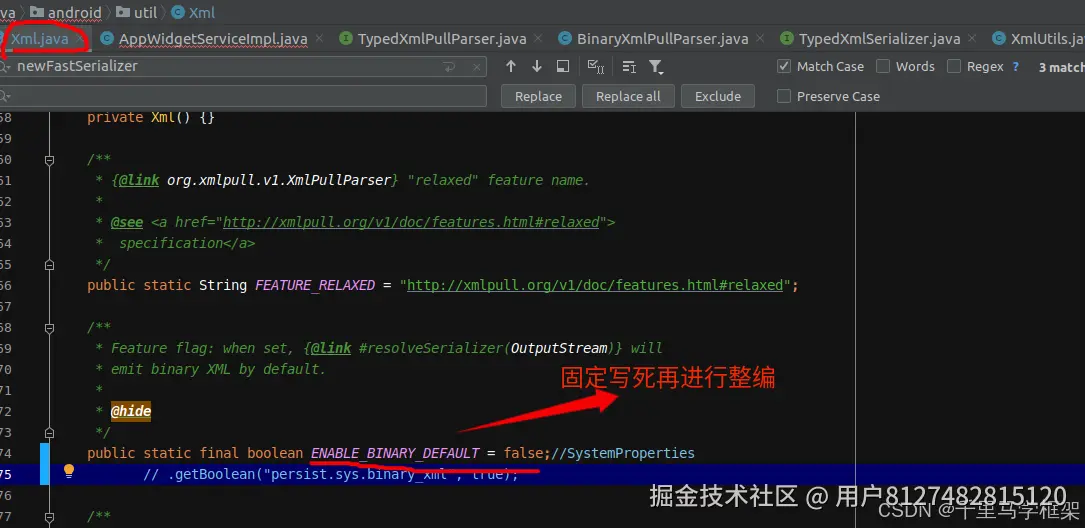
Task: Toggle multiline search mode icon
Action: coord(629,66)
